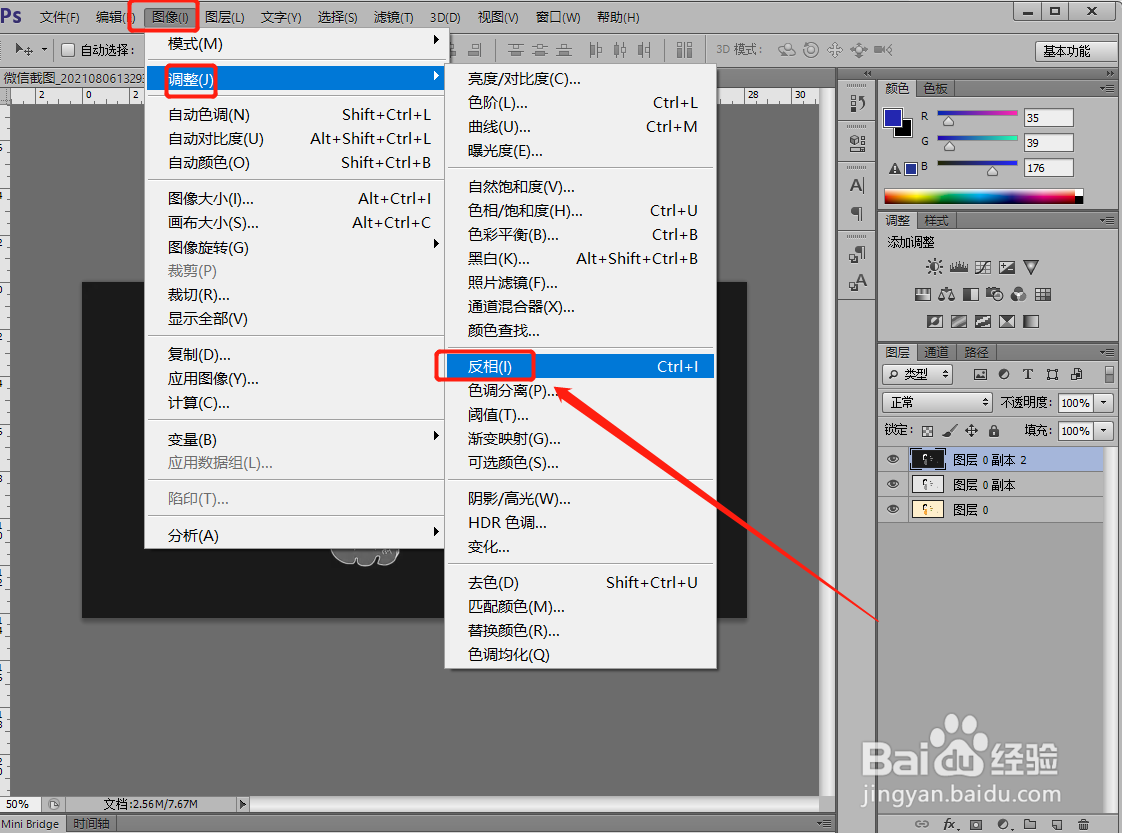Viewport: 1122px width, 833px height.
Task: Open the blend mode dropdown showing 正常
Action: pyautogui.click(x=937, y=402)
